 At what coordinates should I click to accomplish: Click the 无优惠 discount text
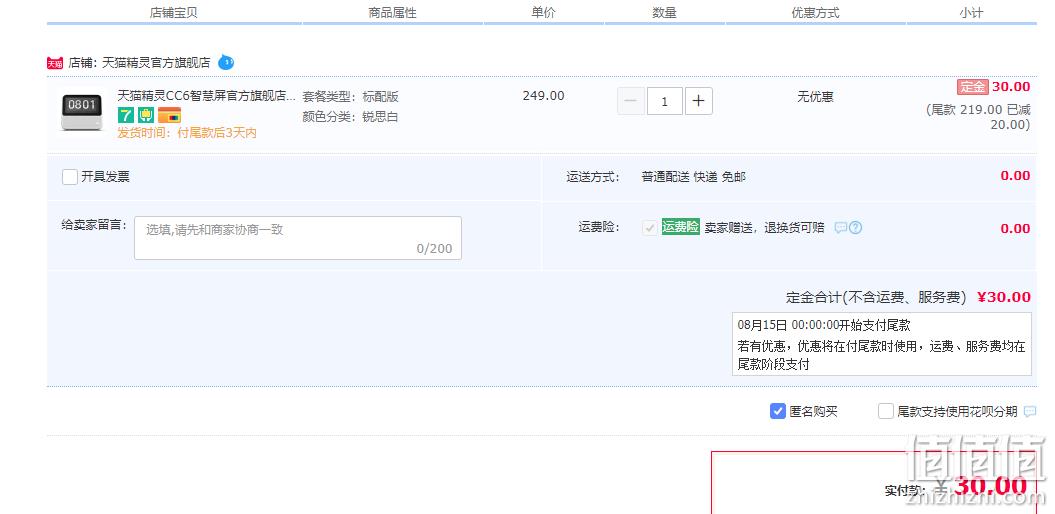[815, 97]
